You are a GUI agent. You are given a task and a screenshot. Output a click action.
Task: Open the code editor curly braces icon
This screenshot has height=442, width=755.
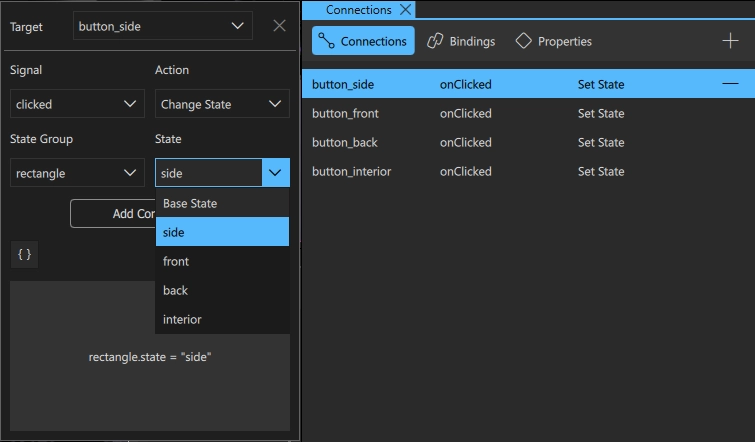tap(25, 254)
